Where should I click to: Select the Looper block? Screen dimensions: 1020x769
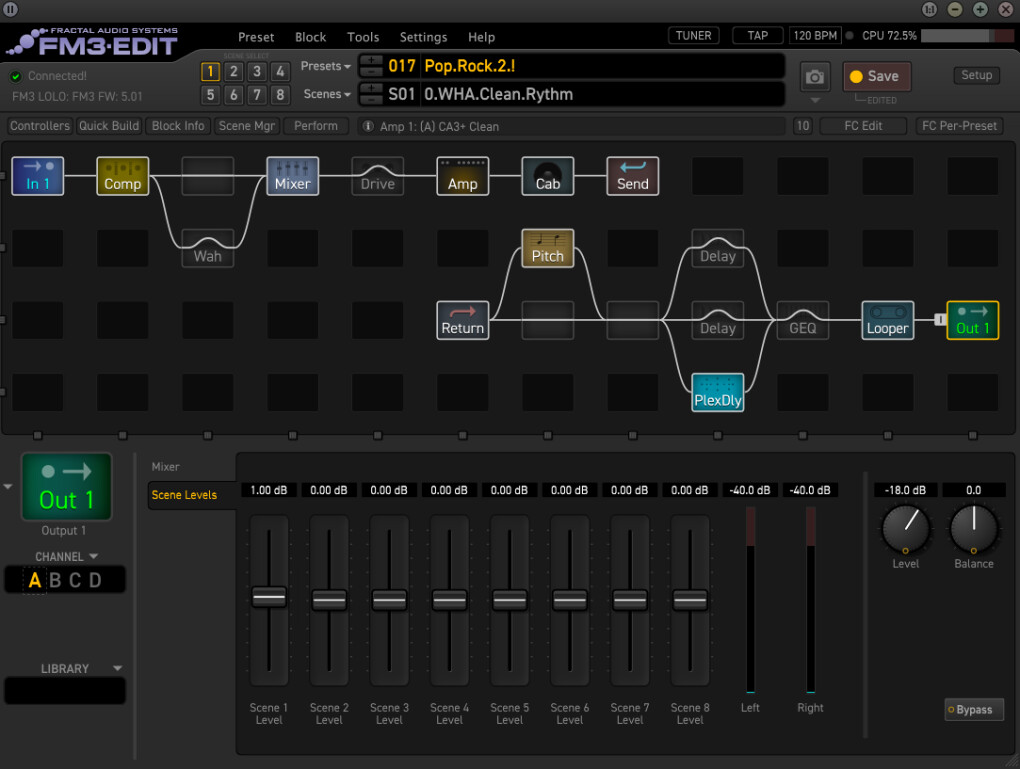[888, 320]
